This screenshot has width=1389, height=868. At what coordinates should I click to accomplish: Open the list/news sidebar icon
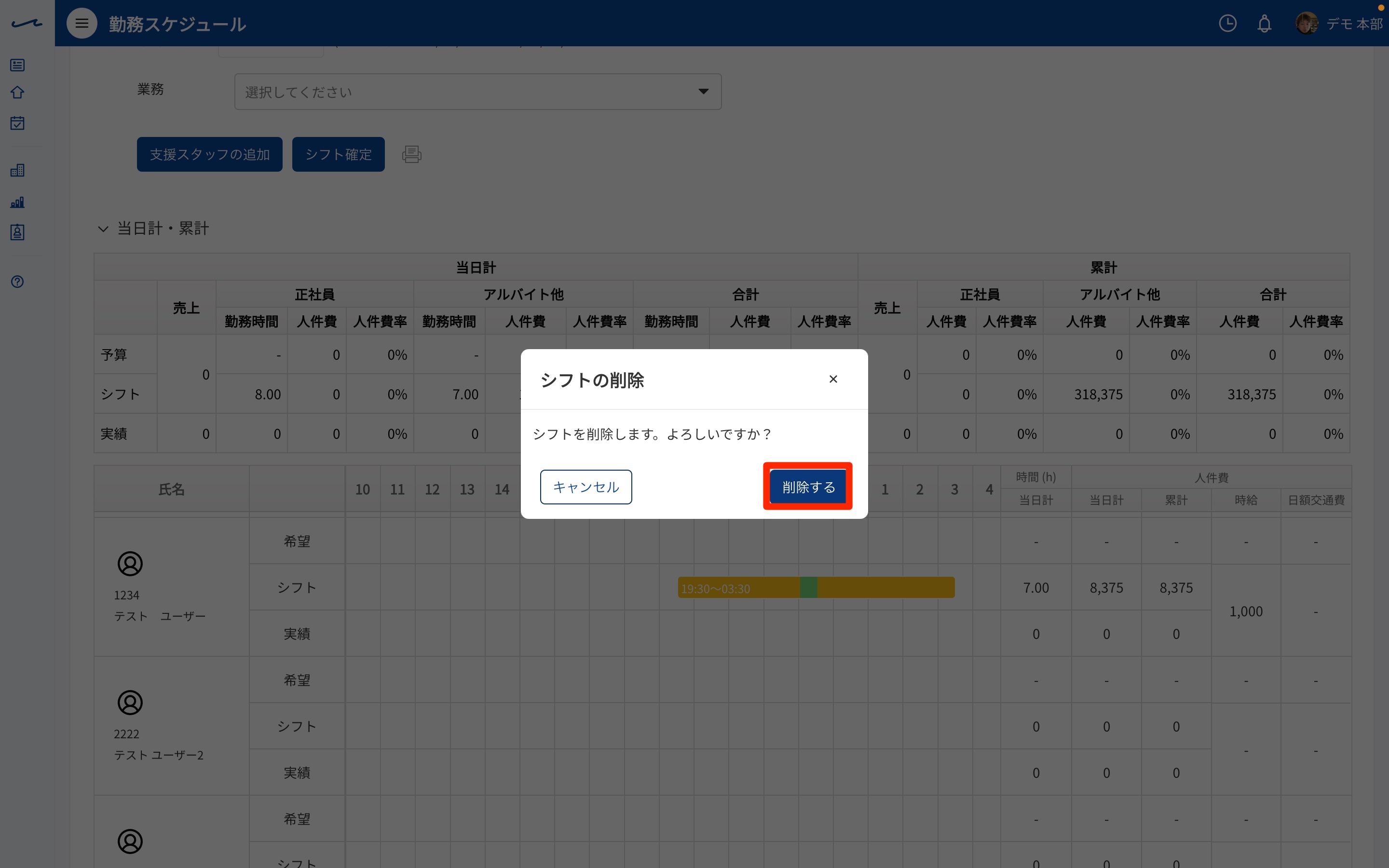17,65
